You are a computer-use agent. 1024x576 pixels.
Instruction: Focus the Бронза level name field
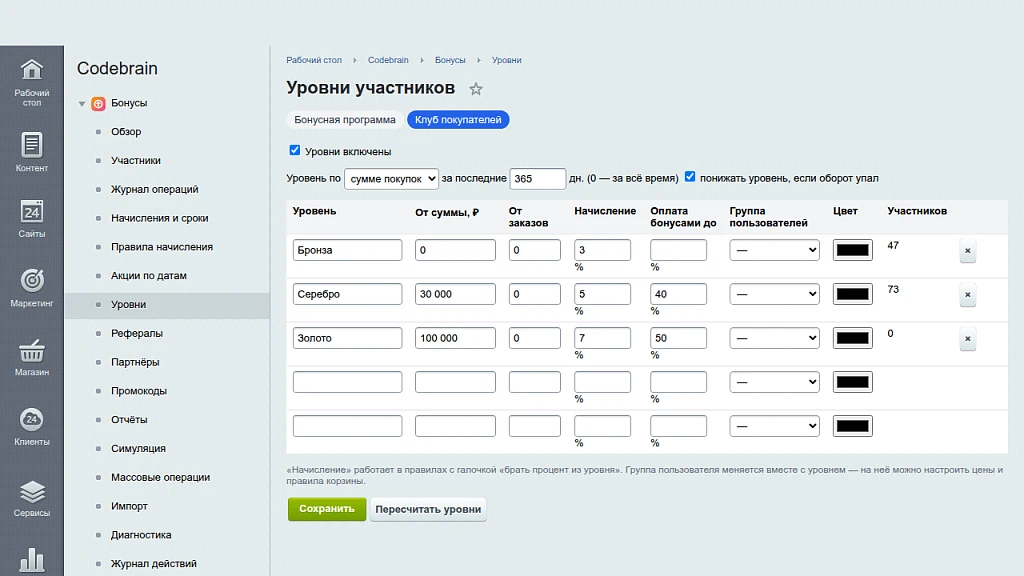coord(347,250)
